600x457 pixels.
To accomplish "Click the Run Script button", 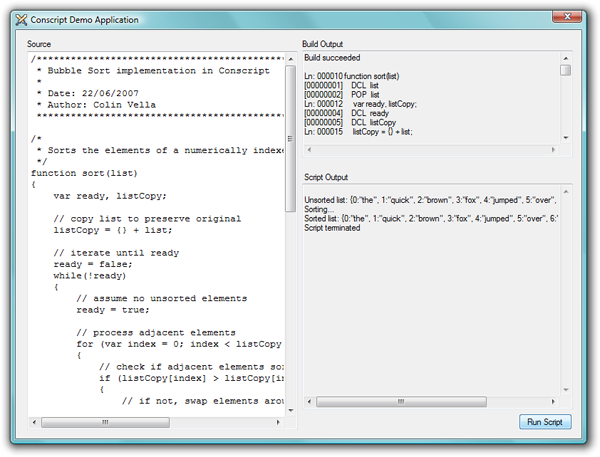I will pos(545,422).
